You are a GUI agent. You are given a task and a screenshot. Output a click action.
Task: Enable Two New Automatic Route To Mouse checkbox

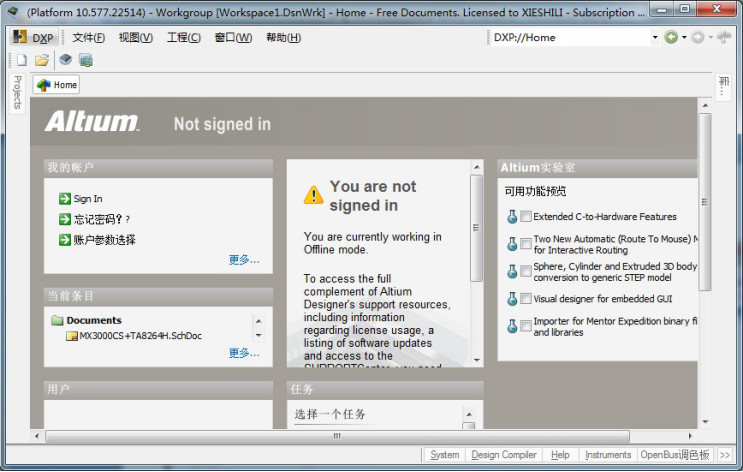pyautogui.click(x=526, y=244)
